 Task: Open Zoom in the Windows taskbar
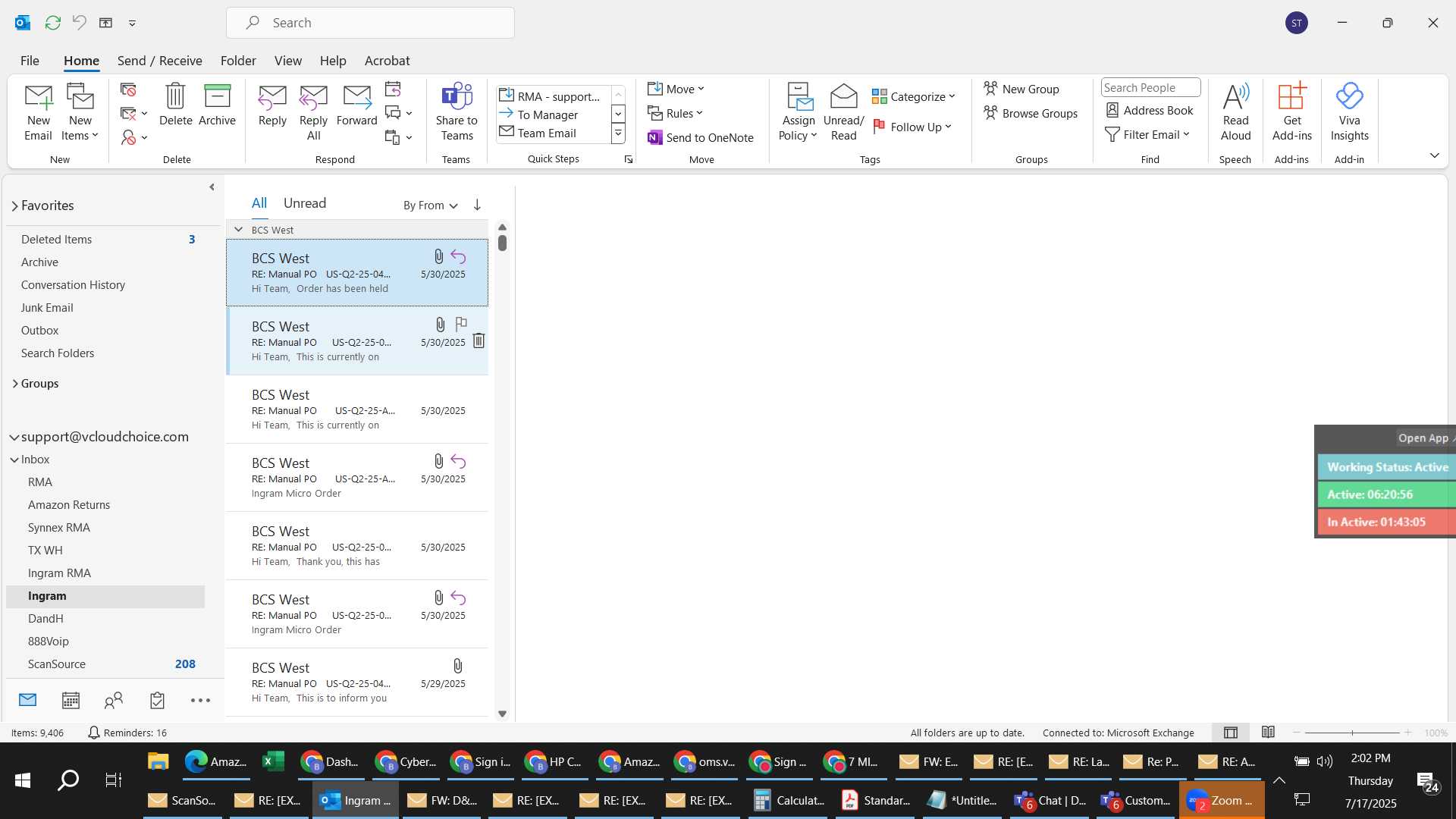(1221, 800)
